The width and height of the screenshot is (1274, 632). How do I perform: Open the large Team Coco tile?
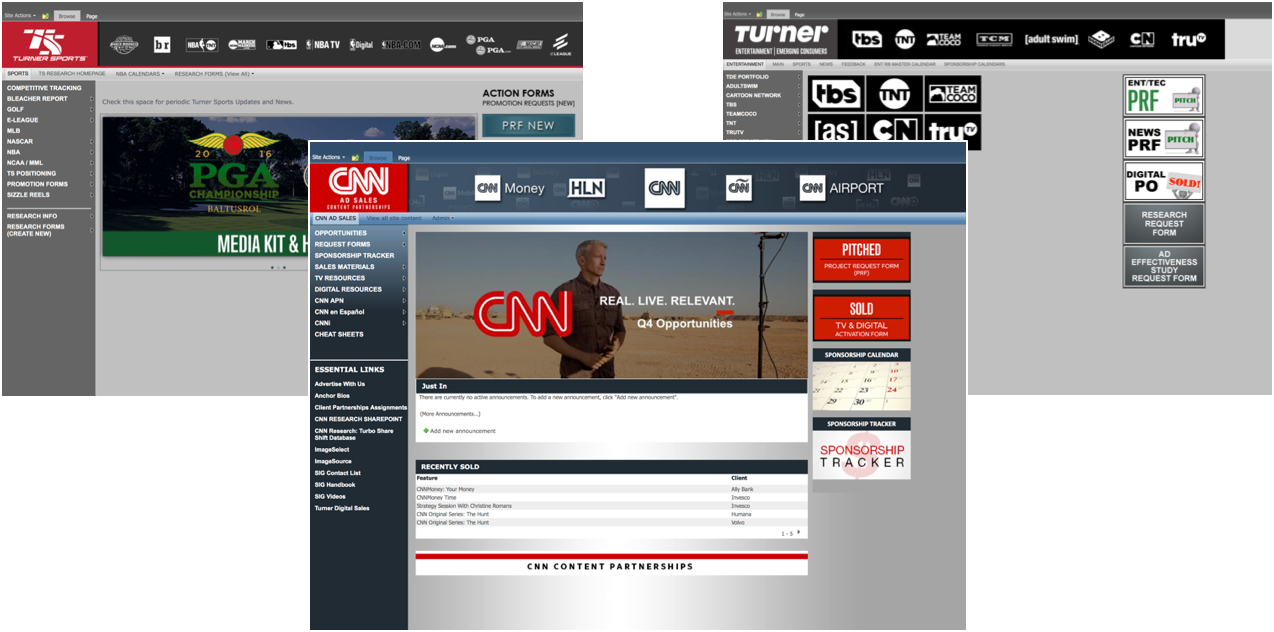952,93
